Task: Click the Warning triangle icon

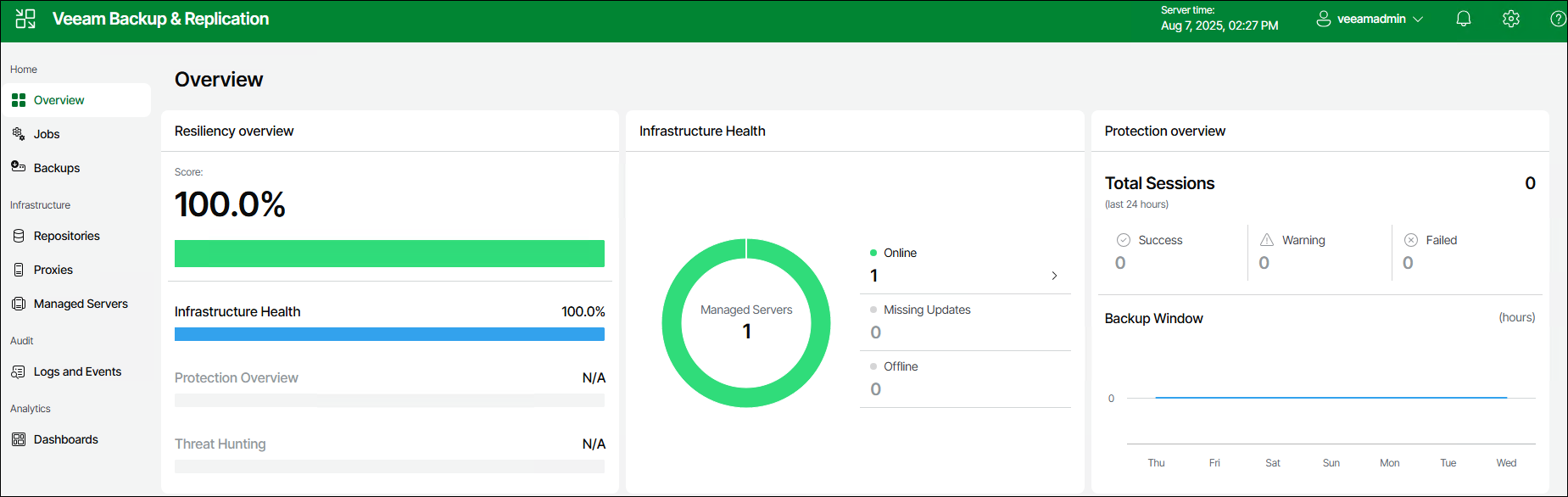Action: pos(1267,240)
